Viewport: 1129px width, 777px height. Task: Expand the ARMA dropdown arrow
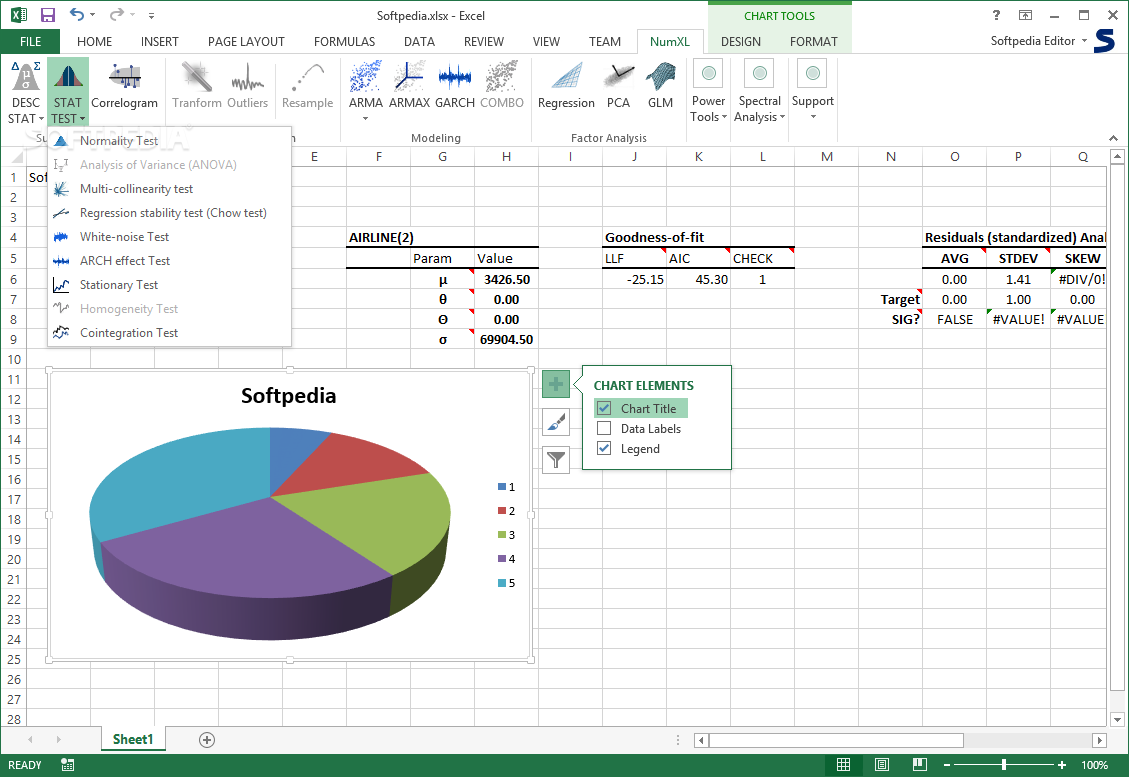tap(366, 118)
